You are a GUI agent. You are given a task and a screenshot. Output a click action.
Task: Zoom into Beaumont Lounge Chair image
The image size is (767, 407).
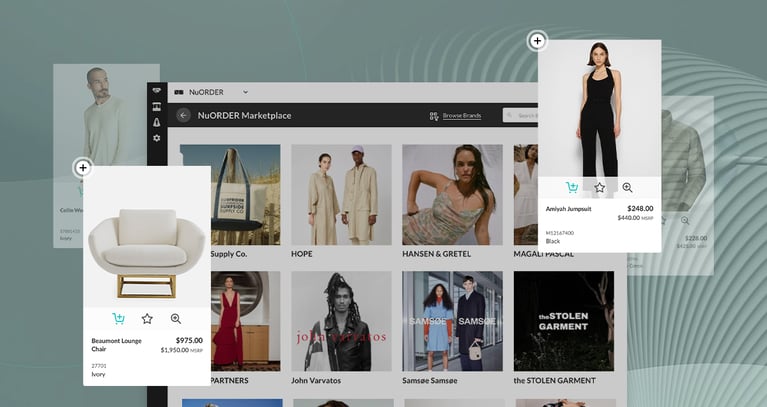click(x=176, y=319)
